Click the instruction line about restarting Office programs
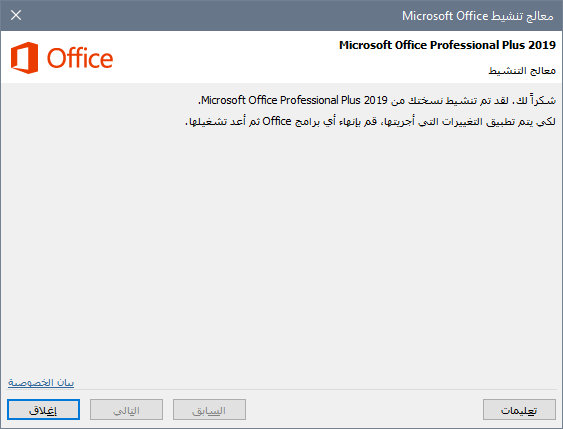Screen dimensions: 563x429 (370, 121)
